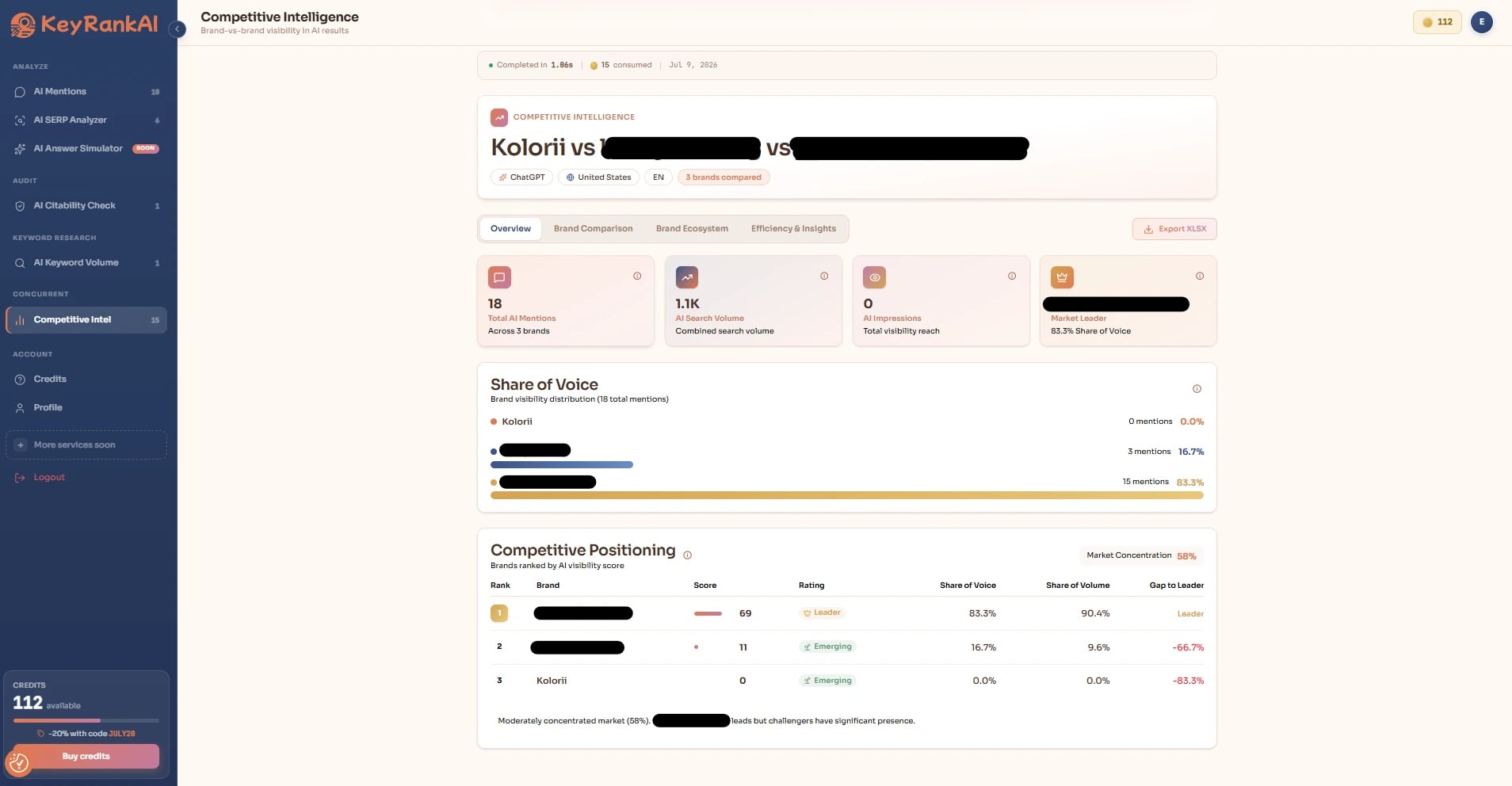This screenshot has width=1512, height=786.
Task: Show info next to the Competitive Positioning heading
Action: point(687,555)
